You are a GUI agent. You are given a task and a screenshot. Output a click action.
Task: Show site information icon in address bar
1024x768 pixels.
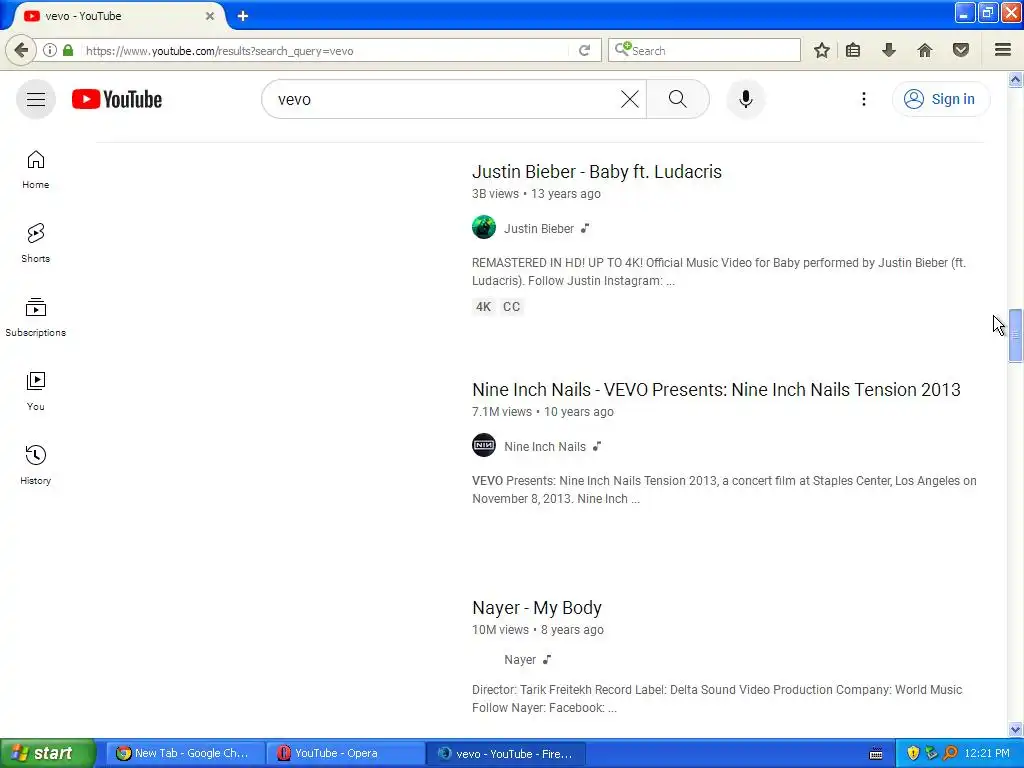[50, 50]
